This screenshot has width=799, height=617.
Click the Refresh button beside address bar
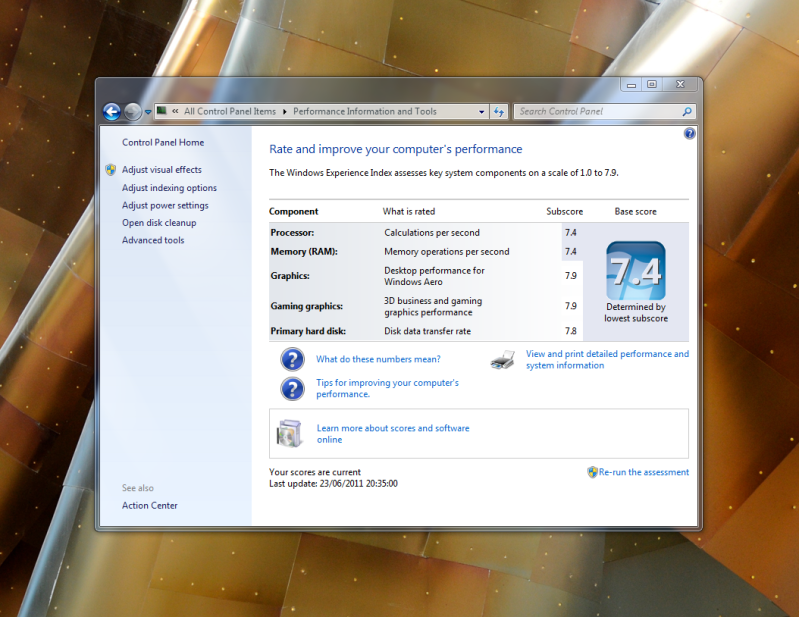point(499,112)
